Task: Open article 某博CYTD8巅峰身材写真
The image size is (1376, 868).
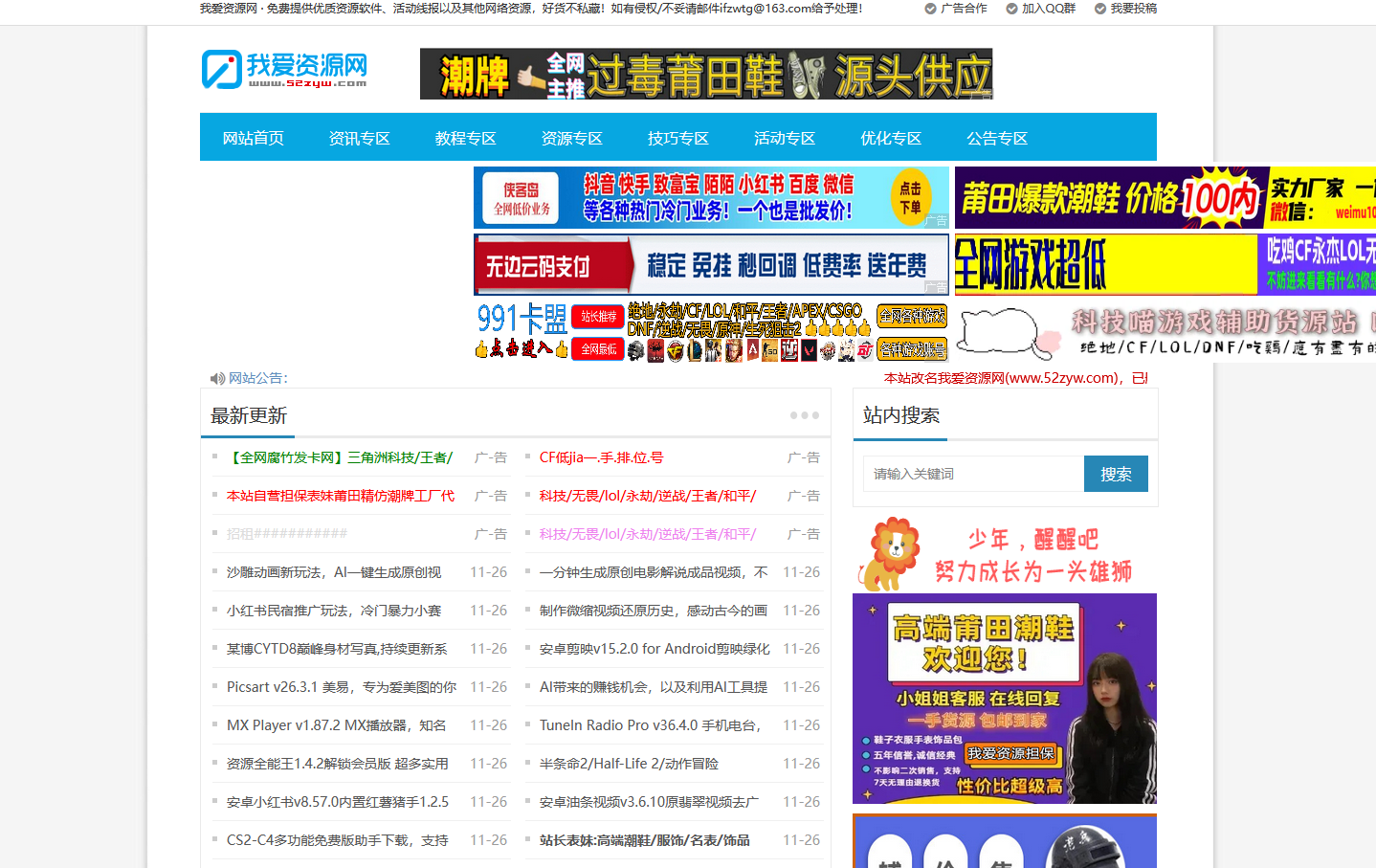Action: (x=337, y=649)
